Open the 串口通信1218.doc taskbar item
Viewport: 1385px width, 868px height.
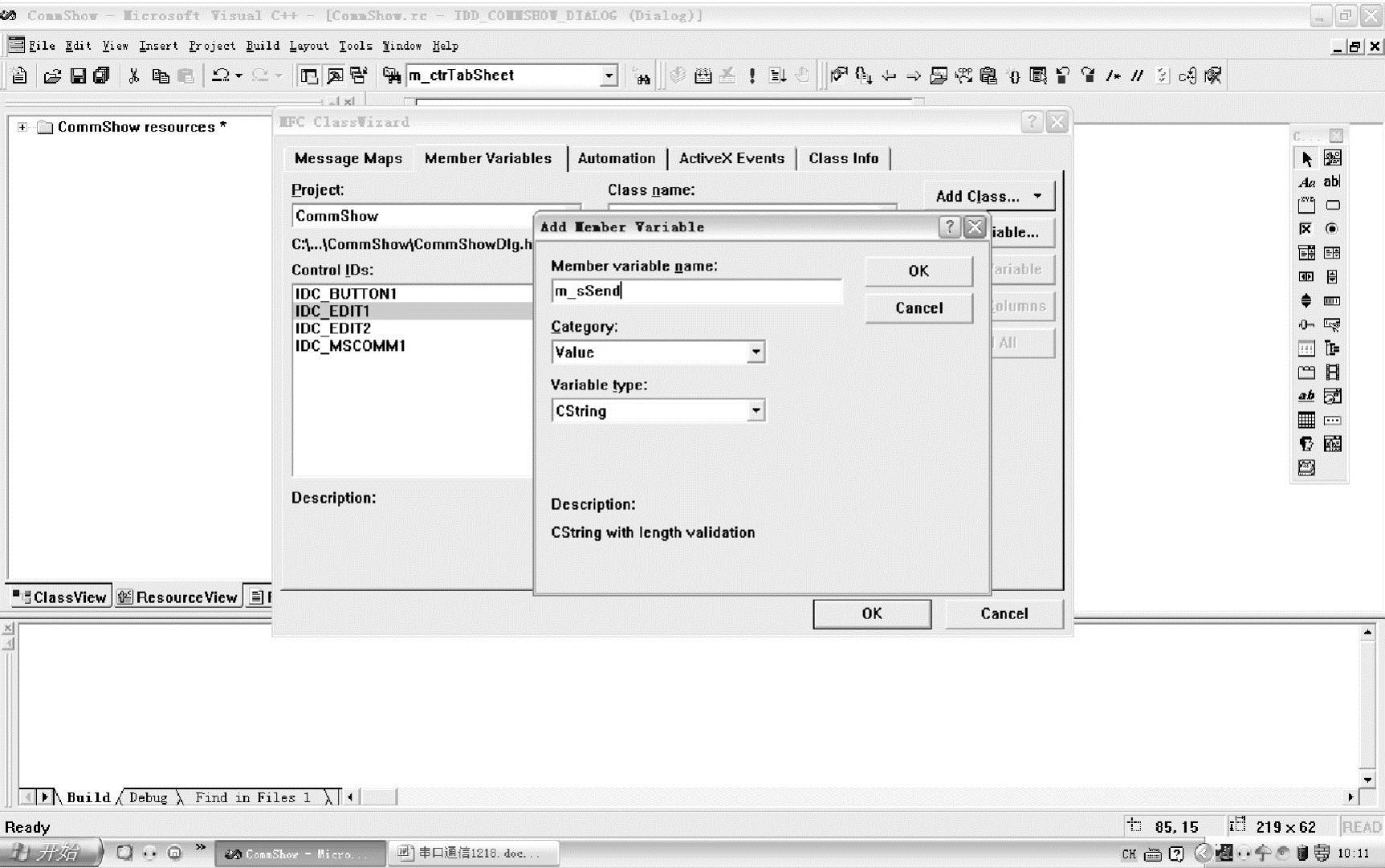point(473,853)
